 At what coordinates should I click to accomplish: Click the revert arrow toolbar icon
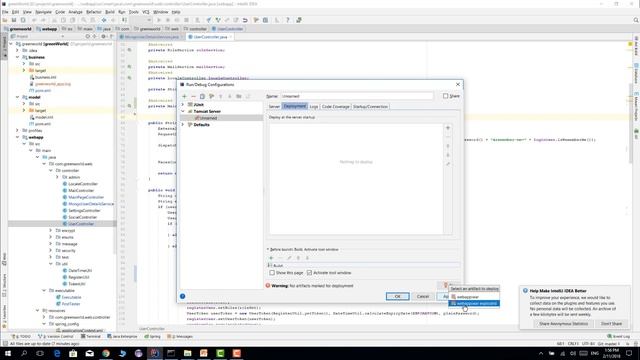(x=245, y=20)
